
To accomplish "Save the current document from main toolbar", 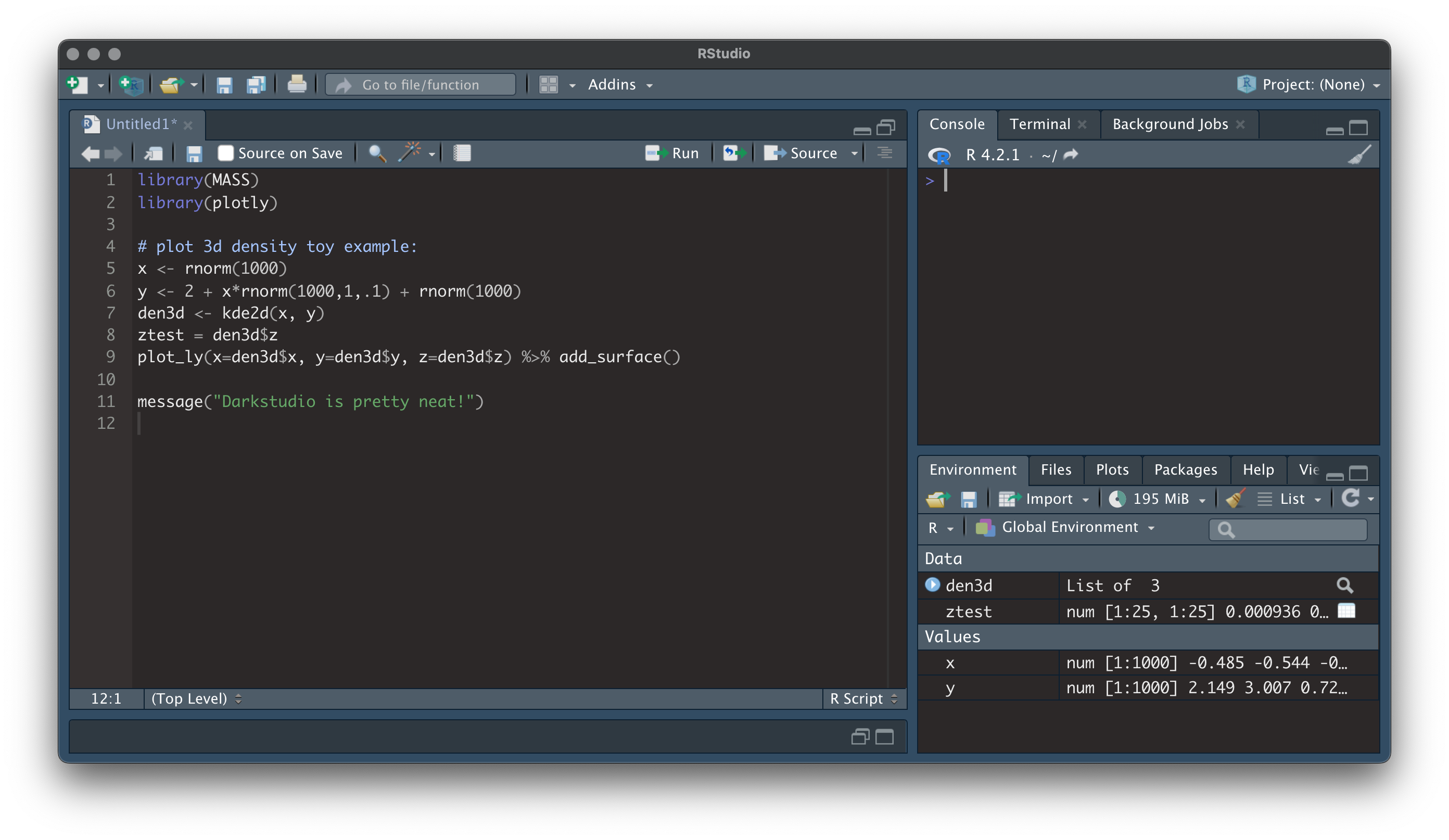I will (x=224, y=85).
